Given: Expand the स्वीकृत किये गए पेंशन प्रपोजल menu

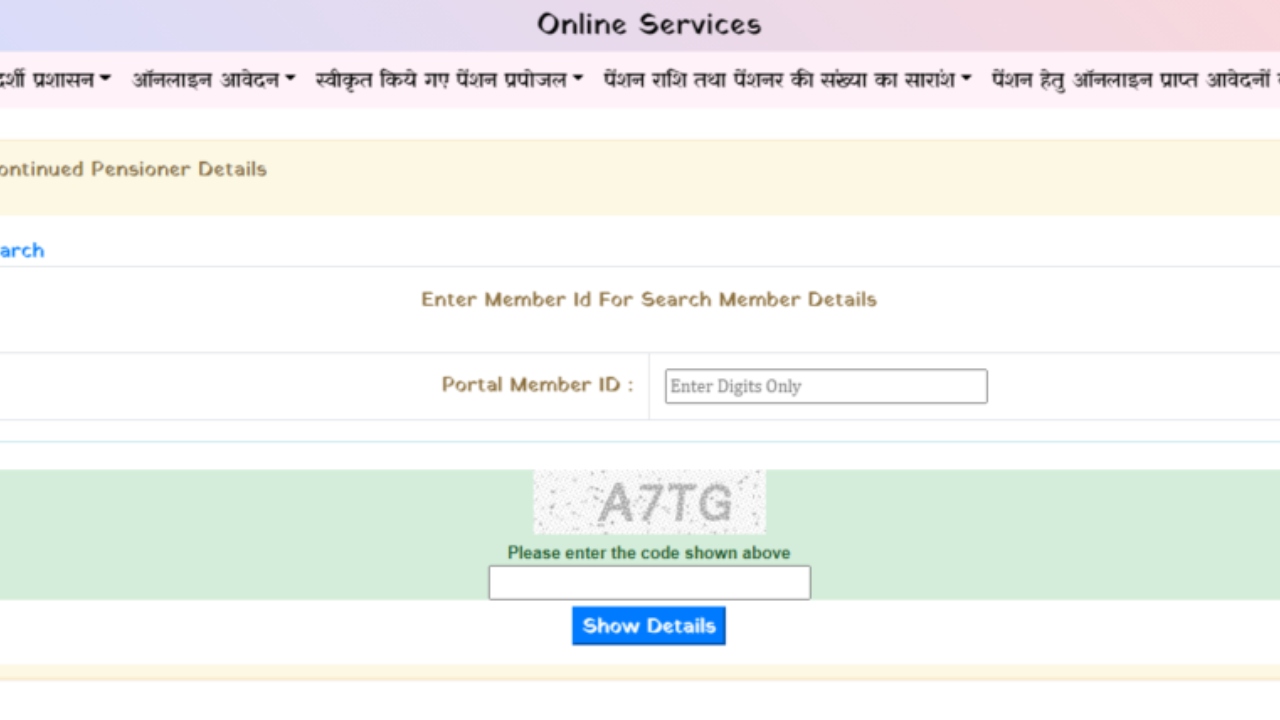Looking at the screenshot, I should [x=449, y=79].
